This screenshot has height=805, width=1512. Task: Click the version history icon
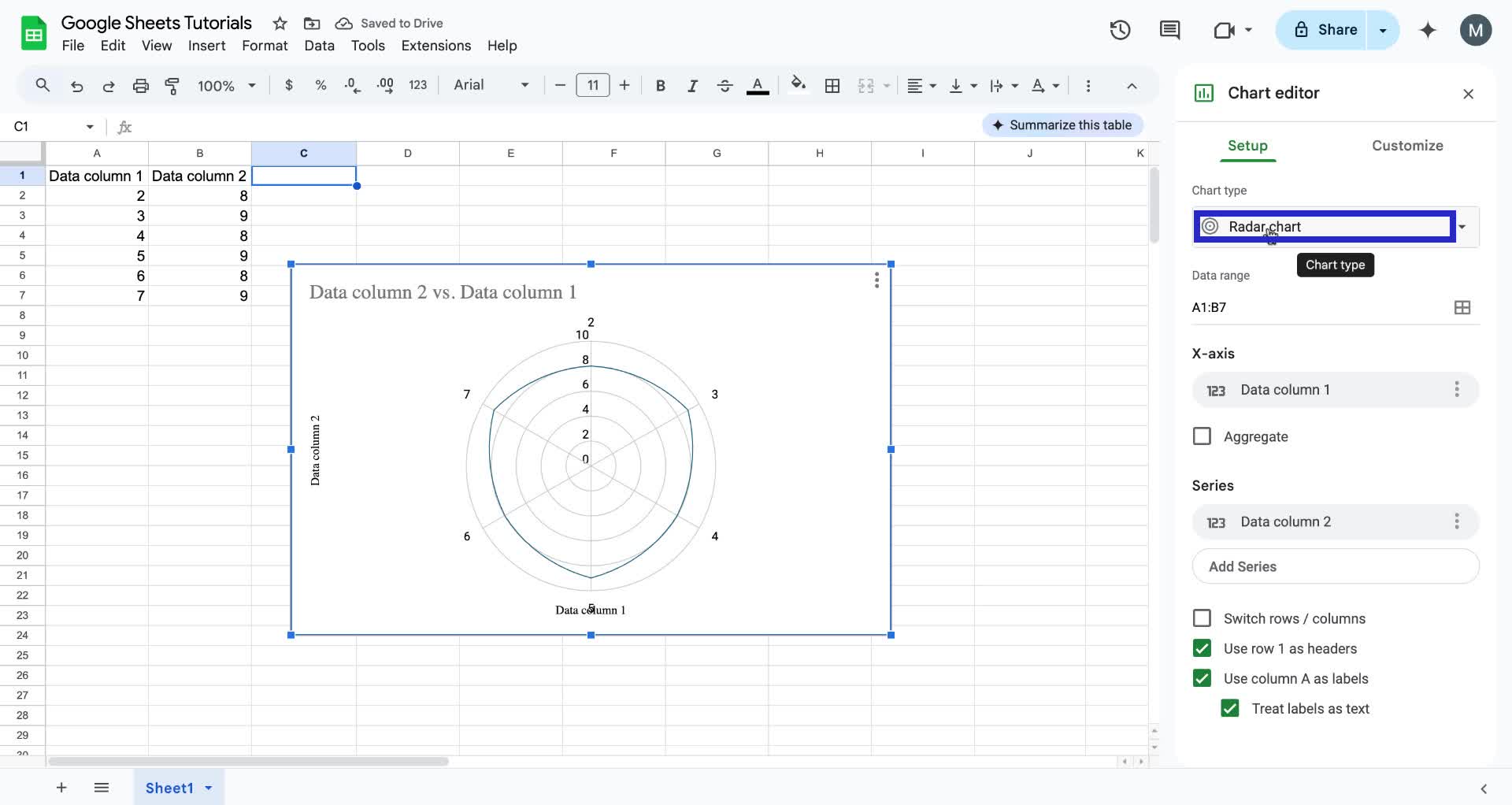tap(1119, 30)
